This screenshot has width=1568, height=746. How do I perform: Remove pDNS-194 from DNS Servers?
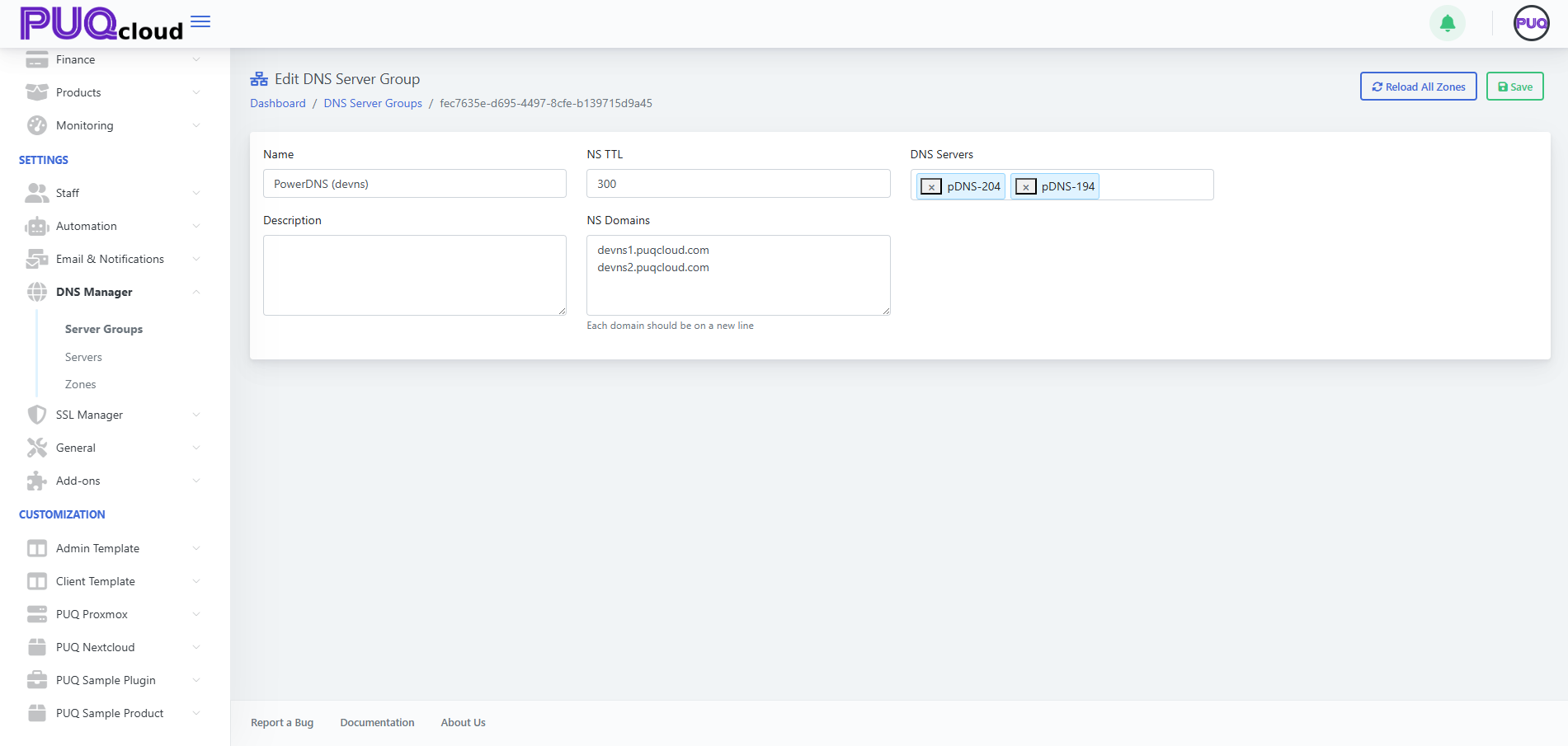[x=1025, y=187]
